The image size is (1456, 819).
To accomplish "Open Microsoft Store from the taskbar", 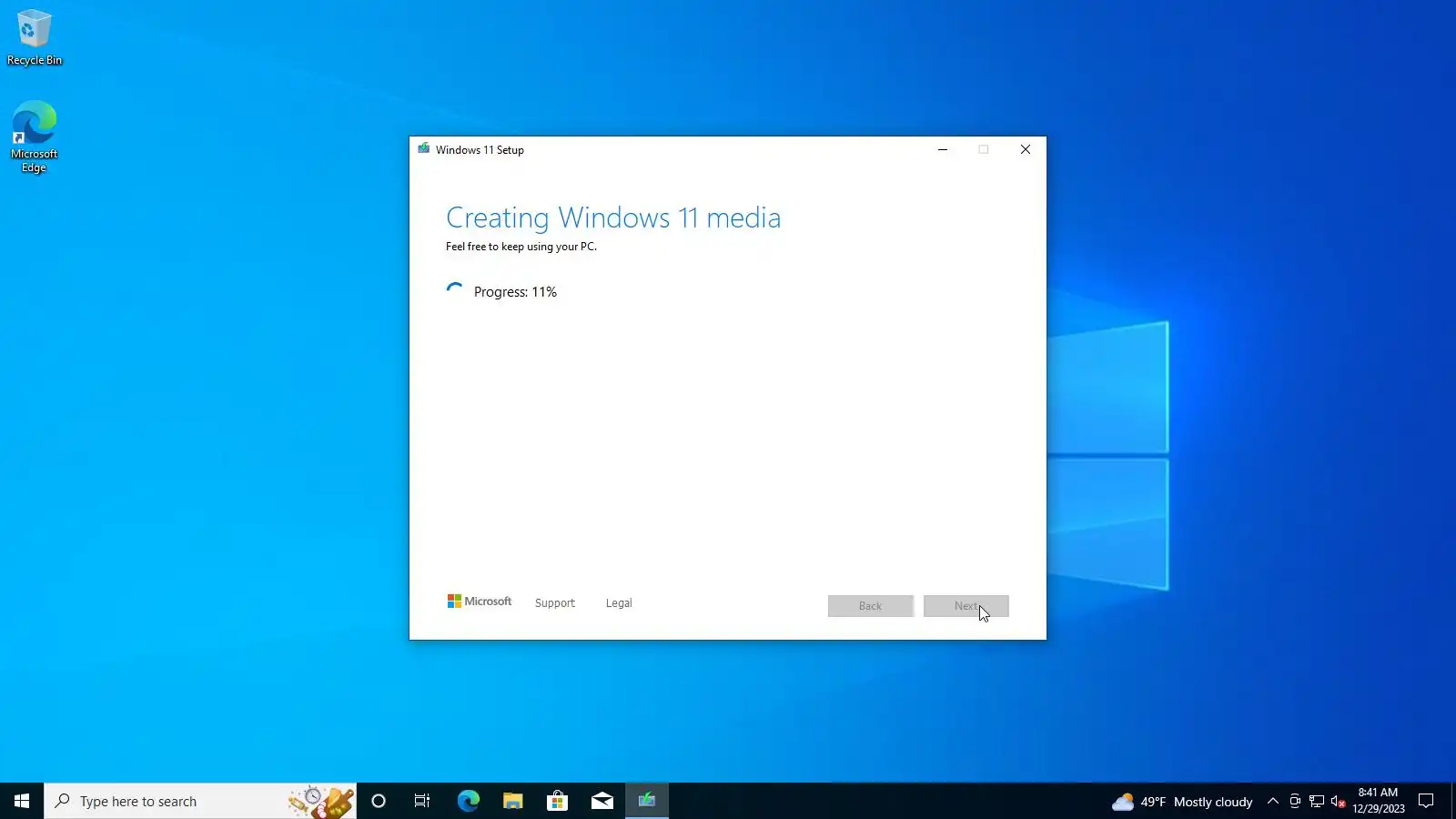I will 557,801.
